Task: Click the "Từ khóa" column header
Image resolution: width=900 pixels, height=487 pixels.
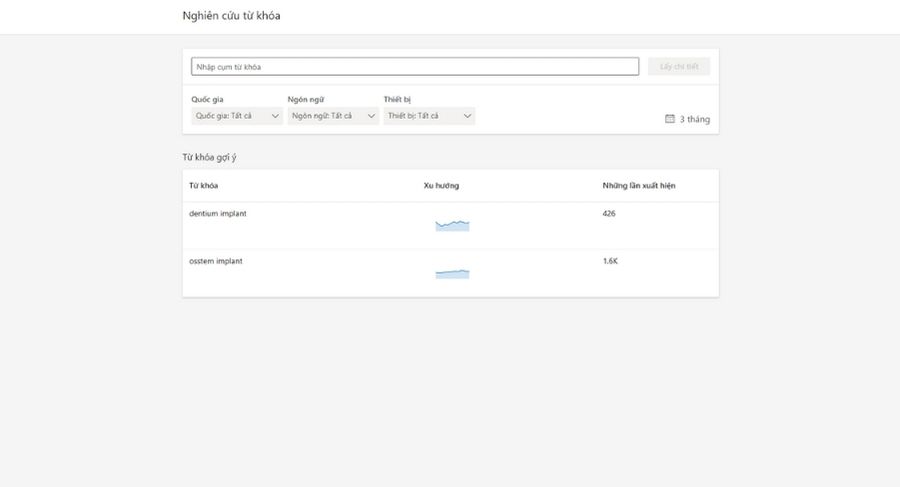Action: pos(204,186)
